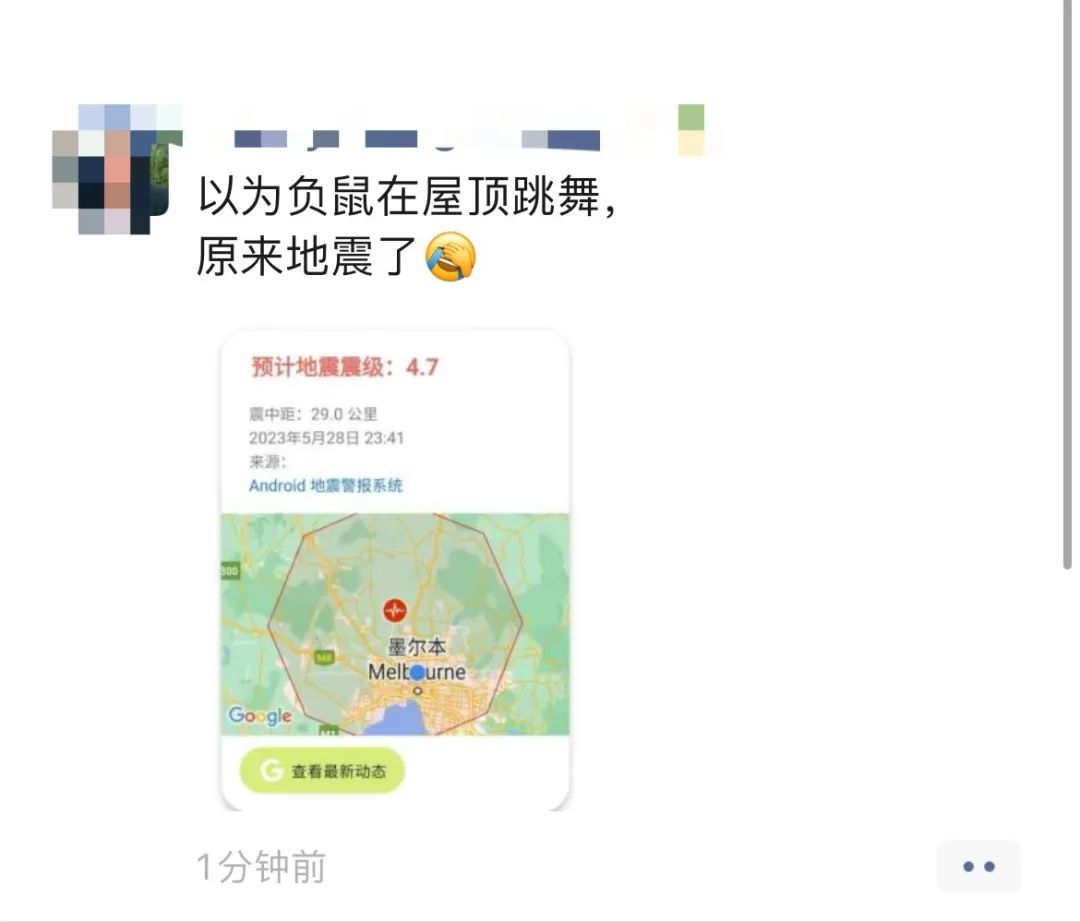This screenshot has height=922, width=1080.
Task: Click the crying-laughing emoji in the post
Action: (451, 256)
